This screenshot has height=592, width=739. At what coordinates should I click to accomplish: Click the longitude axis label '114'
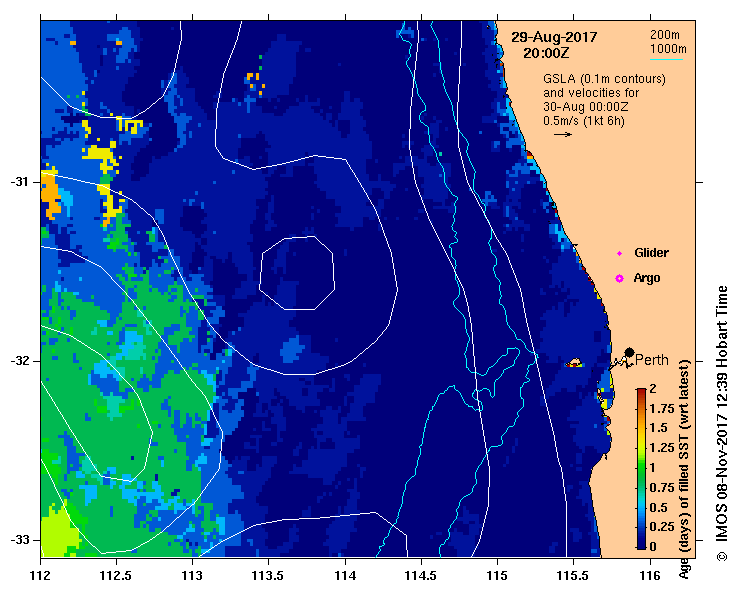(x=345, y=575)
